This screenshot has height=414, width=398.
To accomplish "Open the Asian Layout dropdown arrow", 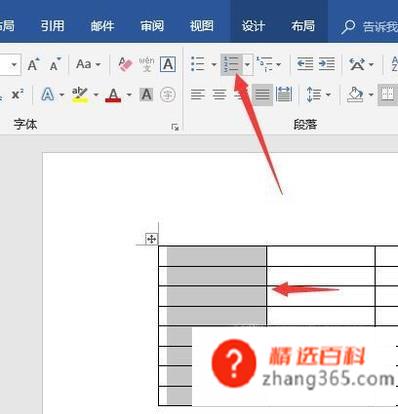I will pos(371,64).
